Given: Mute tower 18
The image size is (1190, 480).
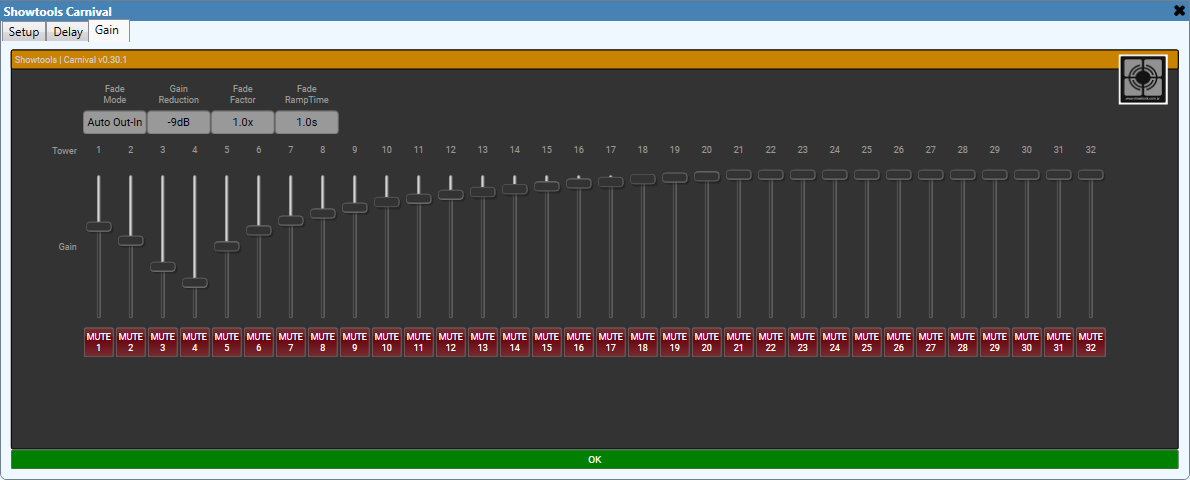Looking at the screenshot, I should point(643,342).
